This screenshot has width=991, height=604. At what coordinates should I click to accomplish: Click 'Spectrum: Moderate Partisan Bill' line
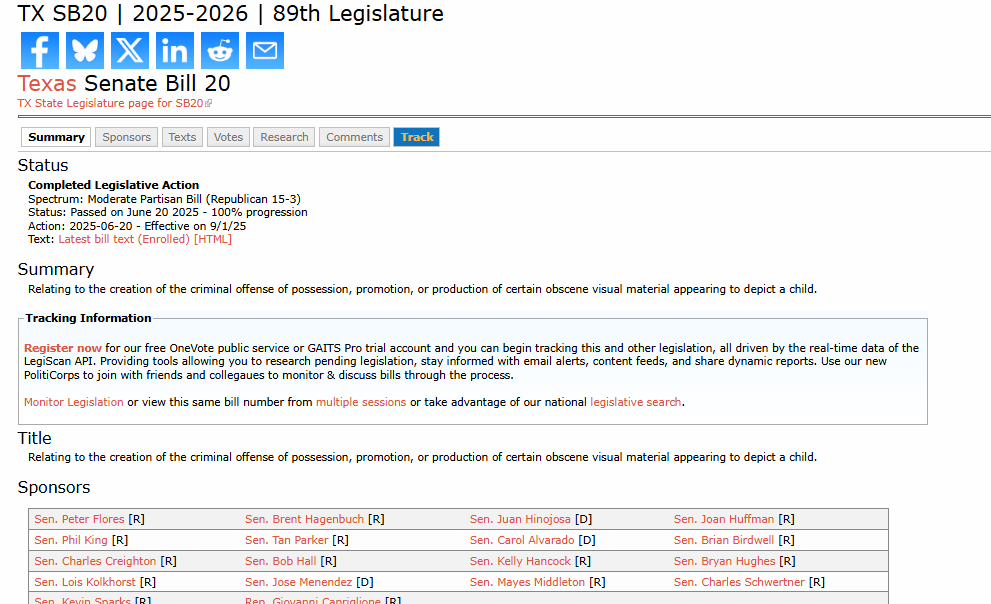164,199
